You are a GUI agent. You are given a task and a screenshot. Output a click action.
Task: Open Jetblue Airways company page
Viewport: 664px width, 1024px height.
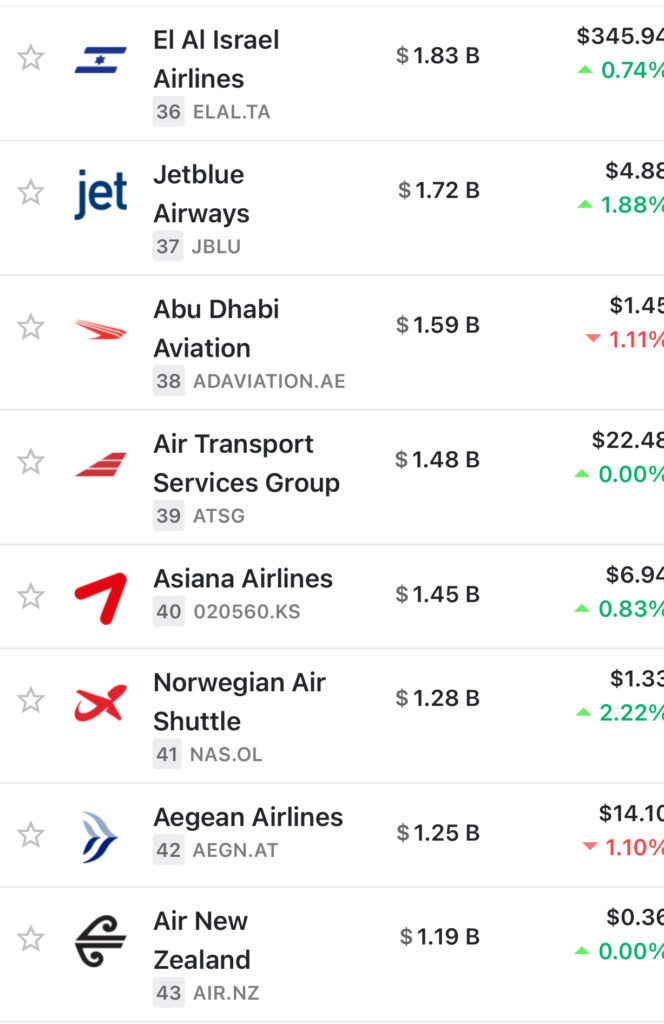click(x=201, y=194)
